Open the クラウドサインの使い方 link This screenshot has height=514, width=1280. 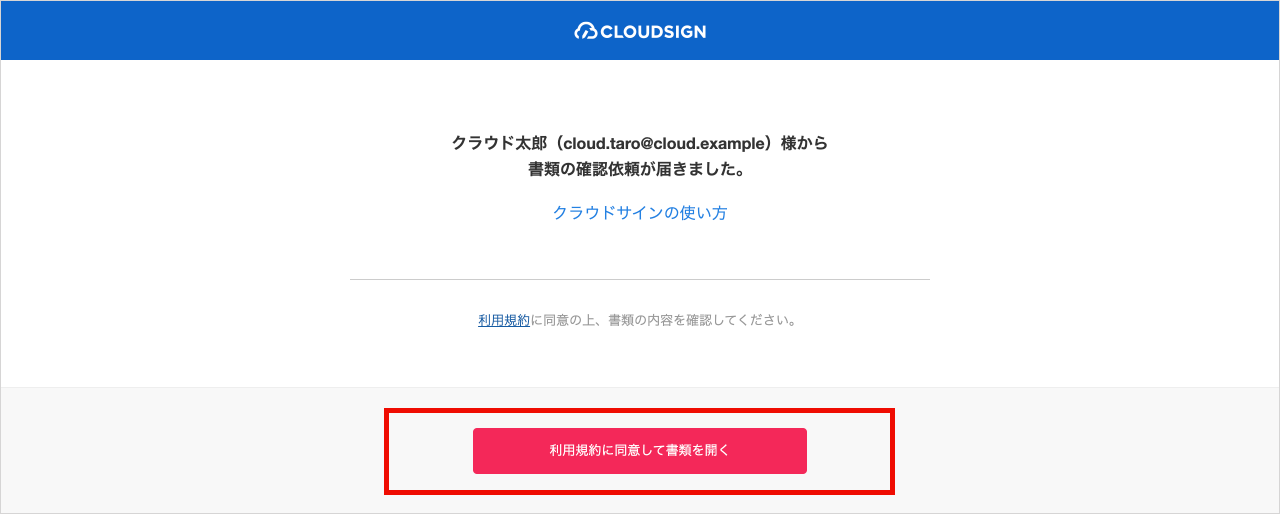[x=640, y=213]
